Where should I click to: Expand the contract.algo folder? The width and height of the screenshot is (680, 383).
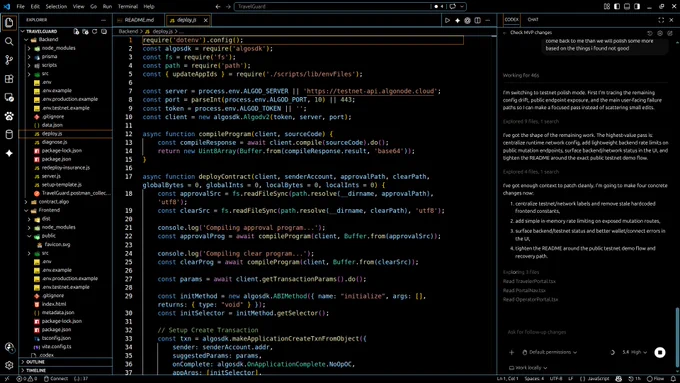[x=26, y=202]
